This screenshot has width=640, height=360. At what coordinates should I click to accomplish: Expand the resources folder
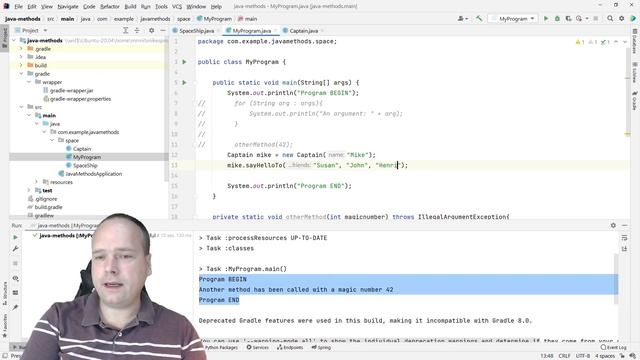[x=37, y=182]
